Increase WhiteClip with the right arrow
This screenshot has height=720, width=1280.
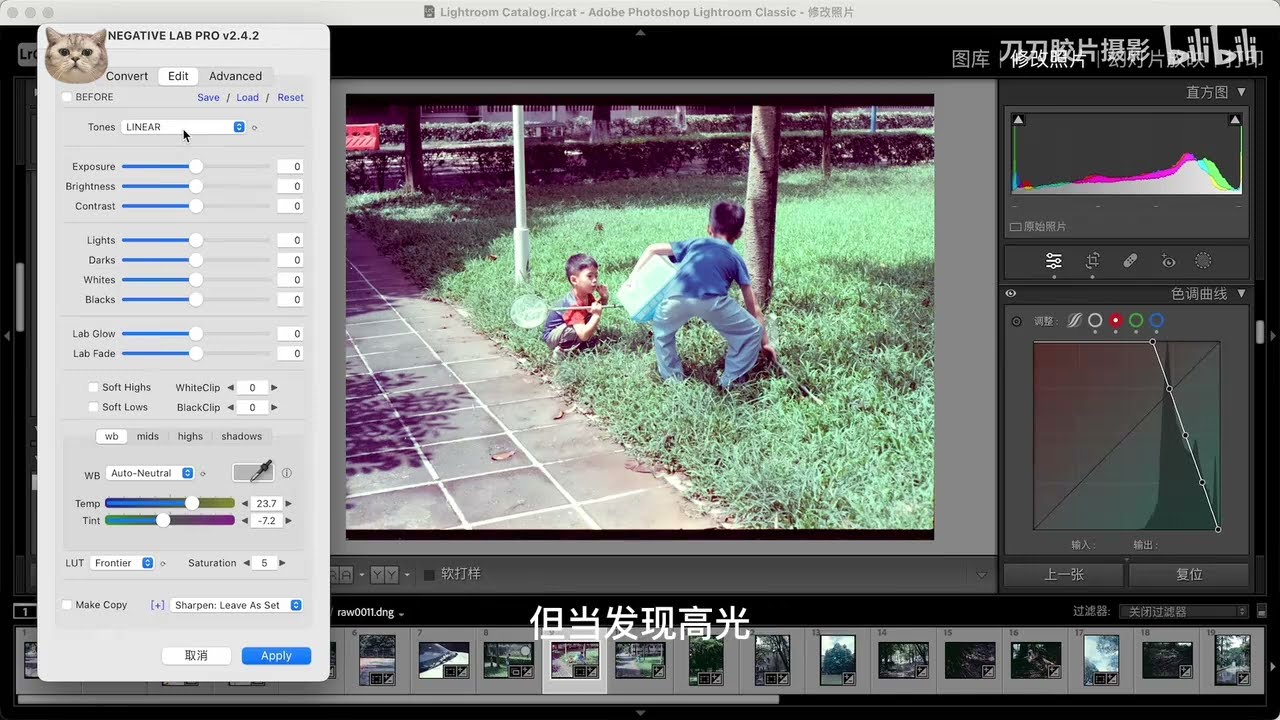(274, 387)
